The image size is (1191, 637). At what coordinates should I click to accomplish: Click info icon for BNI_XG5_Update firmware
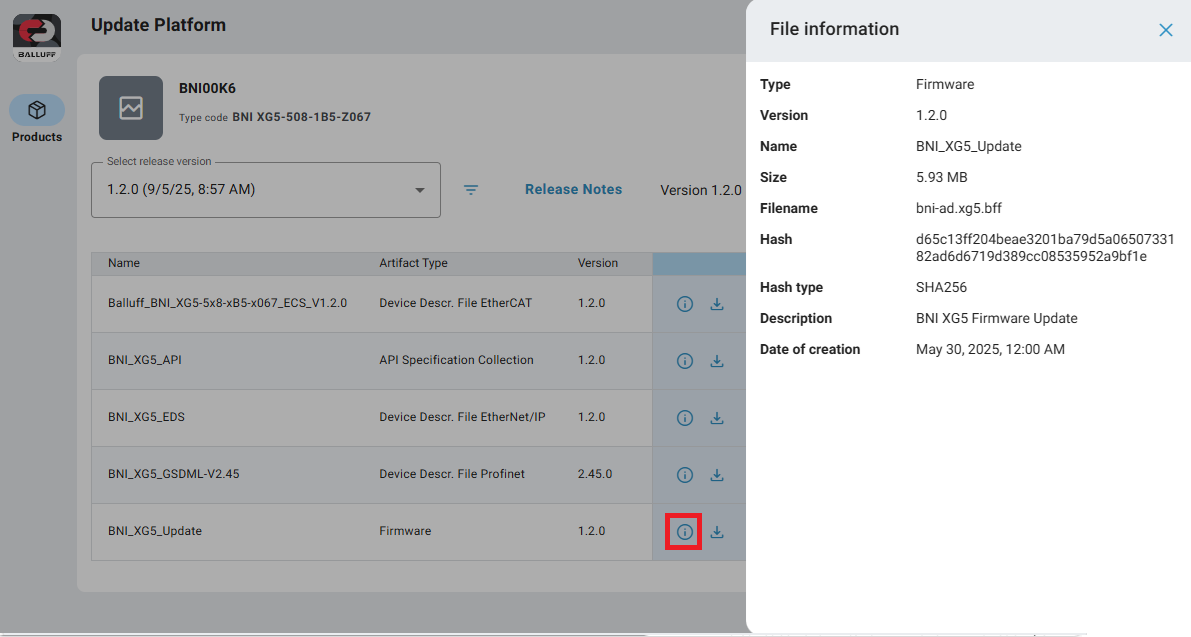click(x=685, y=532)
